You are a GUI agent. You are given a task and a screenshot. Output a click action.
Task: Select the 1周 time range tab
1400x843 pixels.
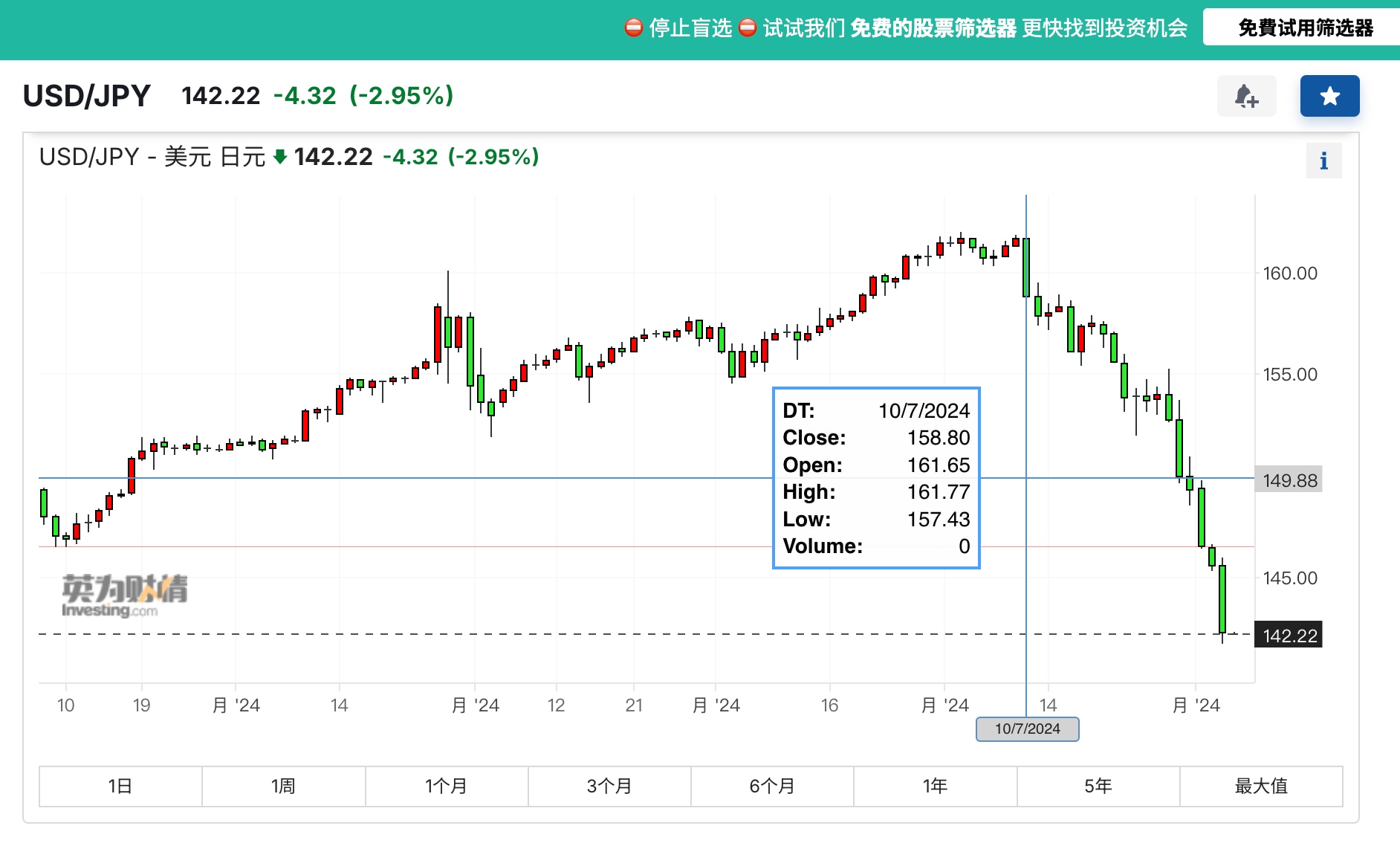[283, 786]
